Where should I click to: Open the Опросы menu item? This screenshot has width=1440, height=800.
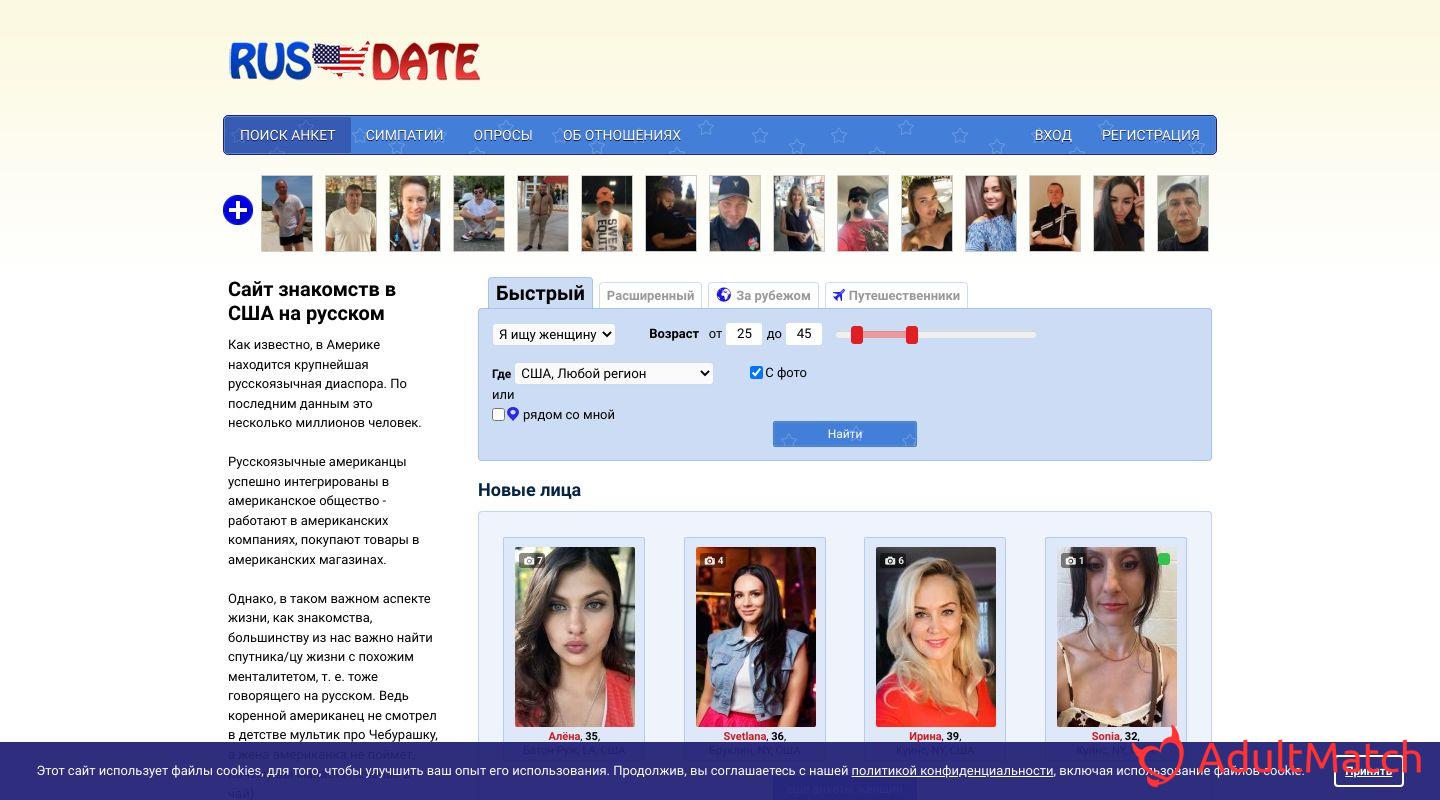(503, 135)
